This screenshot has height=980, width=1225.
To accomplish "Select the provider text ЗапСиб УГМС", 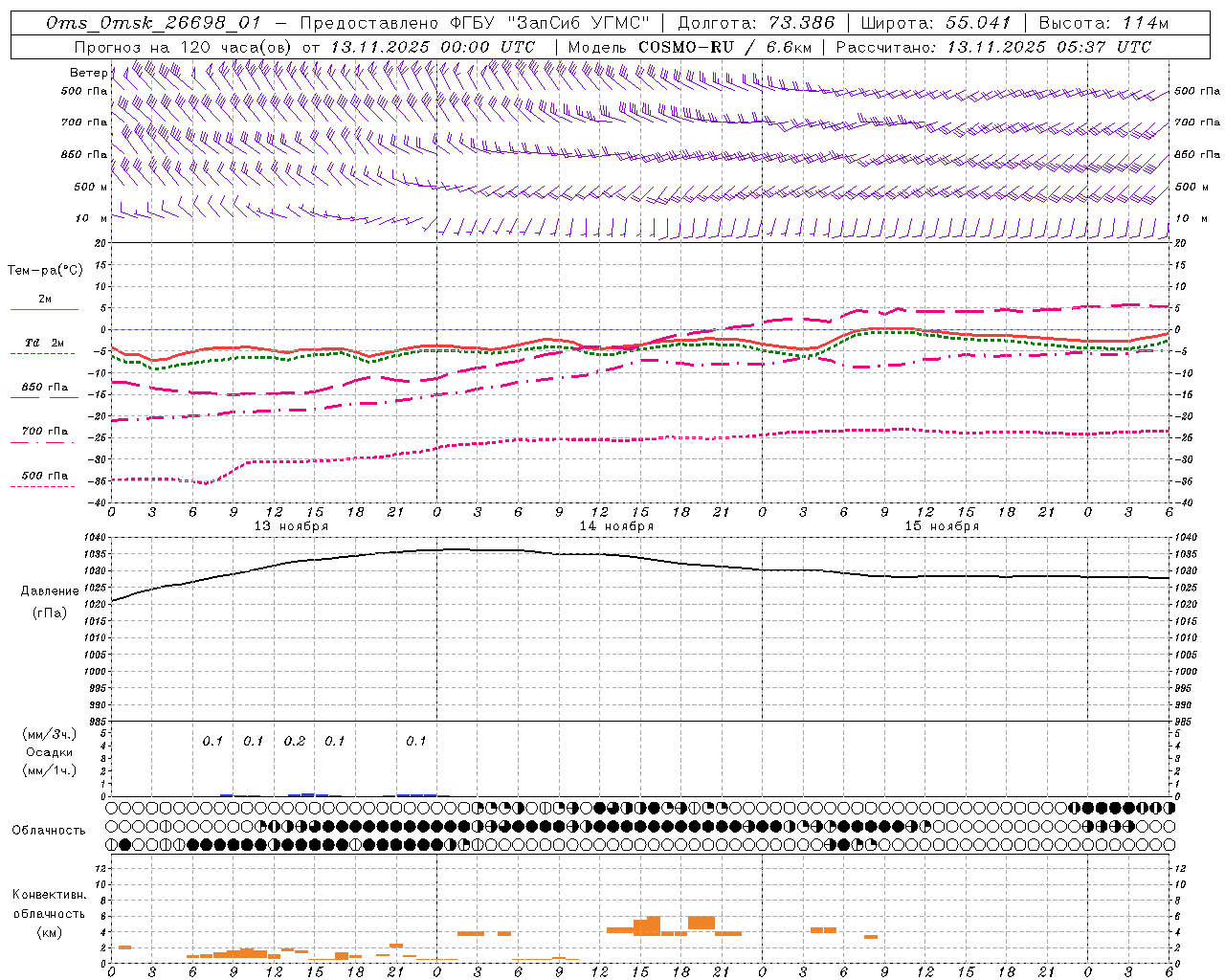I will pos(578,23).
